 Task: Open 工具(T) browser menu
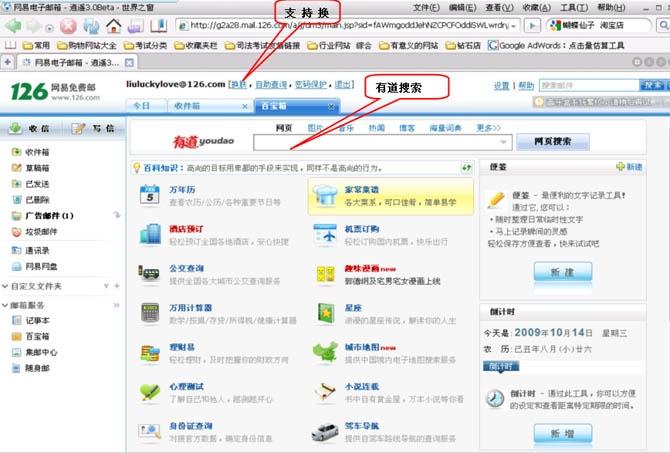click(573, 8)
